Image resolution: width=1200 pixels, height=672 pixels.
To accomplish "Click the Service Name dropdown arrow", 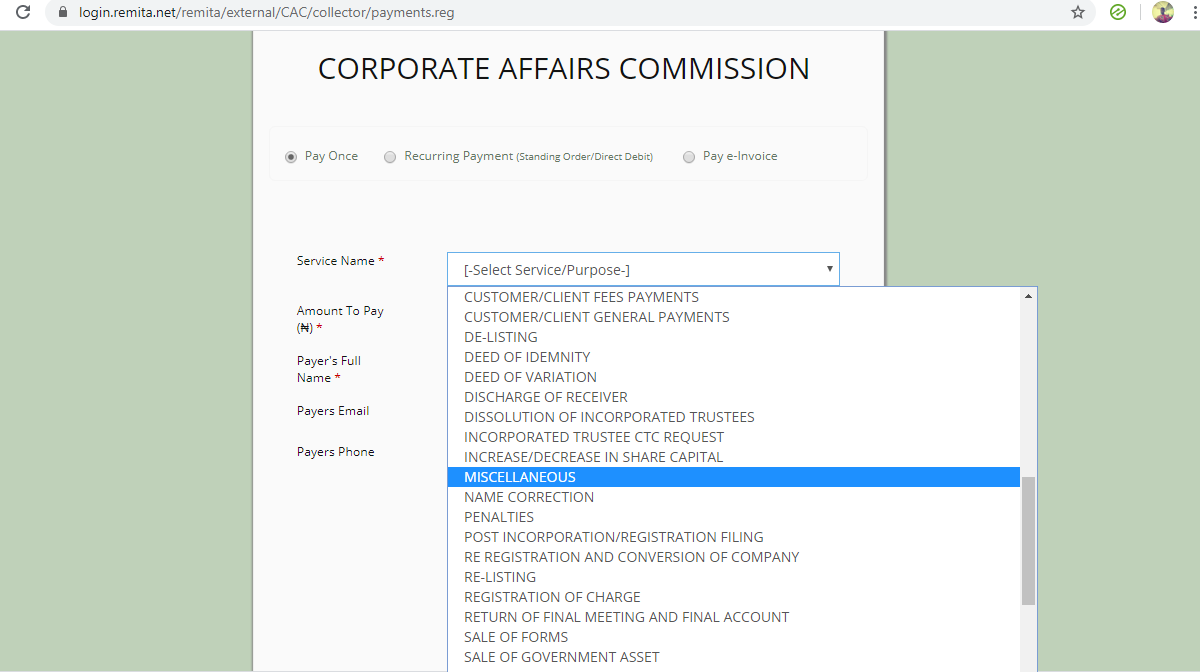I will point(829,269).
